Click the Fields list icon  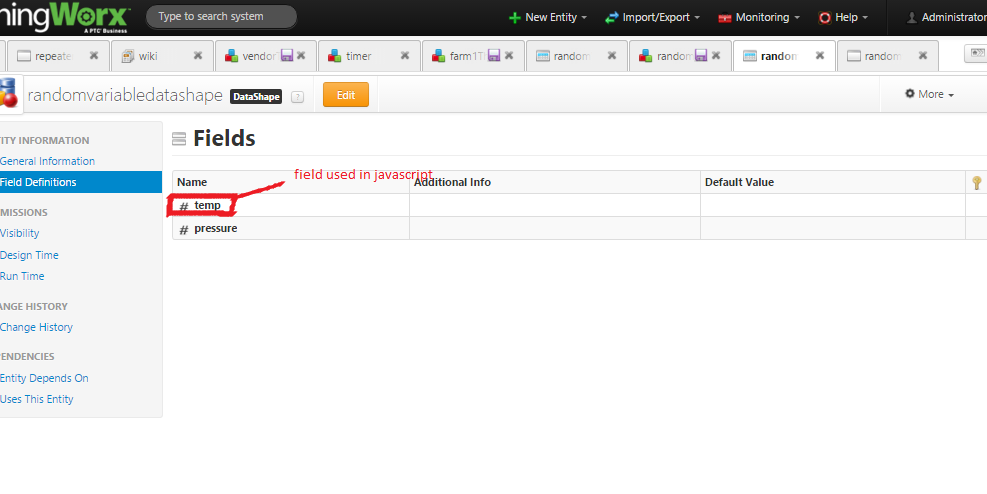coord(179,138)
